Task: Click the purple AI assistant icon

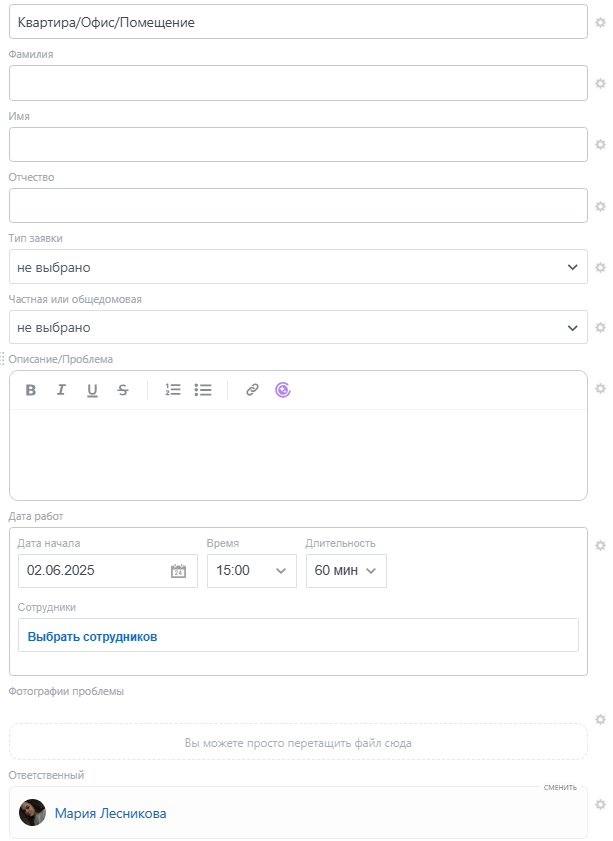Action: pyautogui.click(x=283, y=390)
